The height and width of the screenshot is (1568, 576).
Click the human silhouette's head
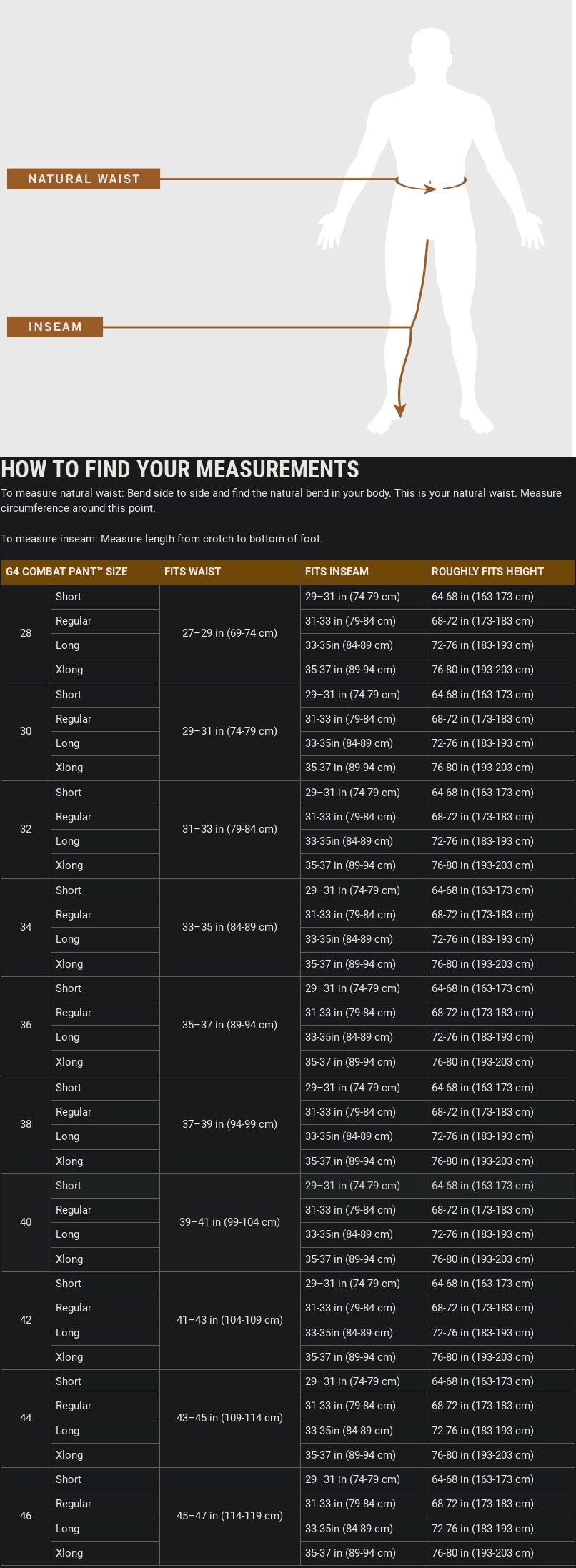click(431, 51)
